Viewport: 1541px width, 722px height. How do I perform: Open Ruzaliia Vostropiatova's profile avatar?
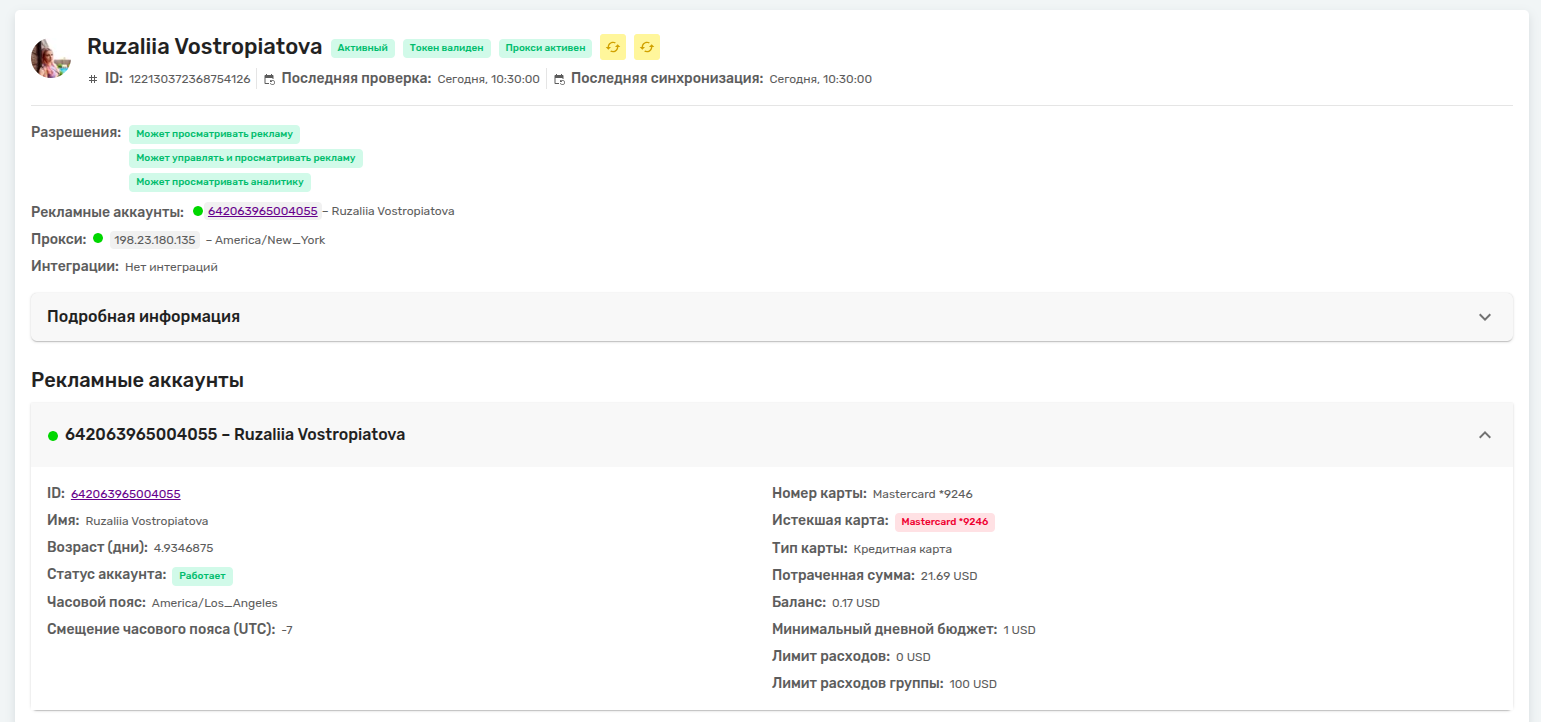pos(51,58)
